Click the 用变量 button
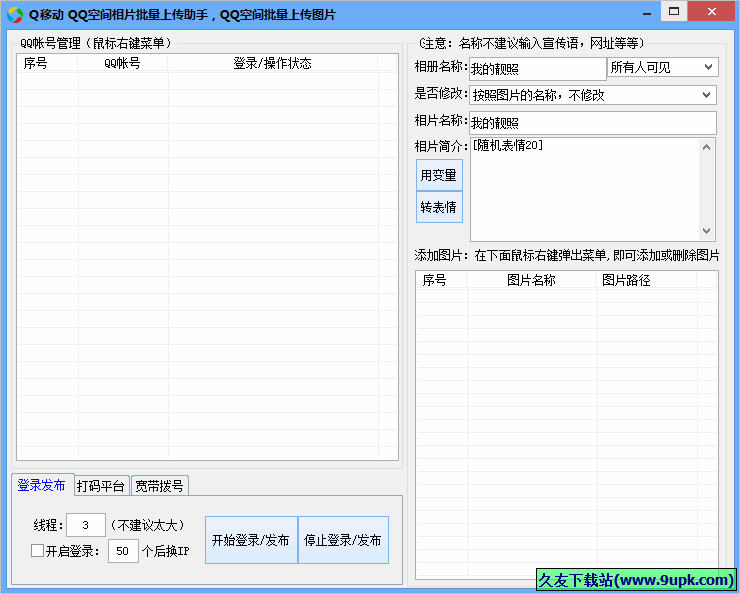Screen dimensions: 740x594 pyautogui.click(x=439, y=175)
